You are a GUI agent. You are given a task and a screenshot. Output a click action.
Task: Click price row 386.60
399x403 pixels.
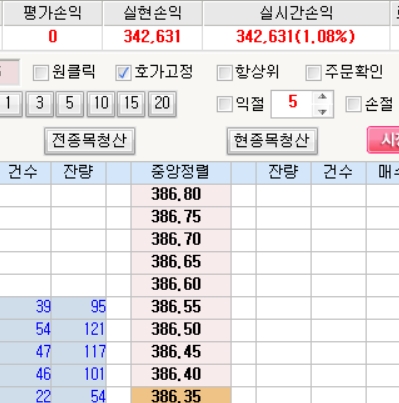[181, 285]
